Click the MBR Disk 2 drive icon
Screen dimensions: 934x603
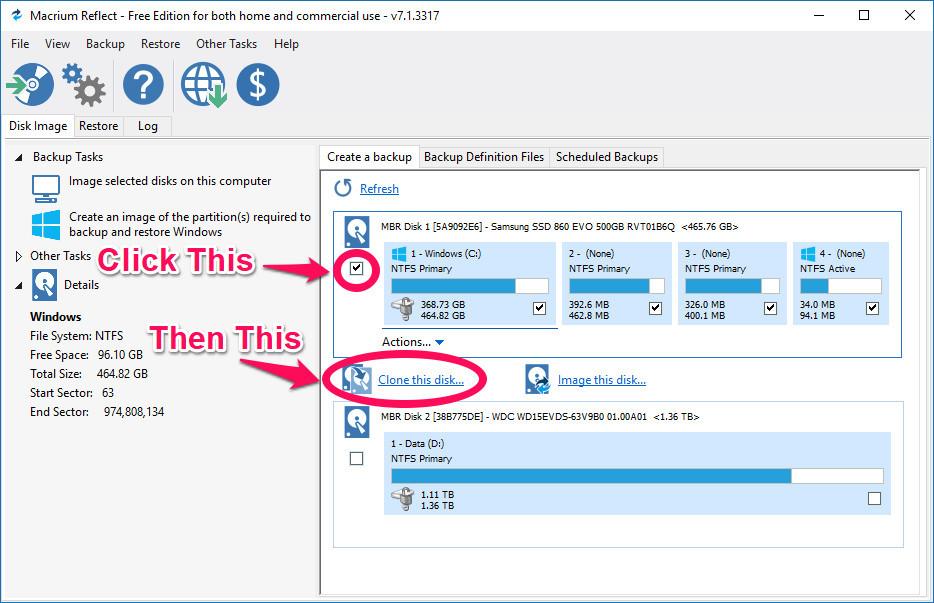357,422
